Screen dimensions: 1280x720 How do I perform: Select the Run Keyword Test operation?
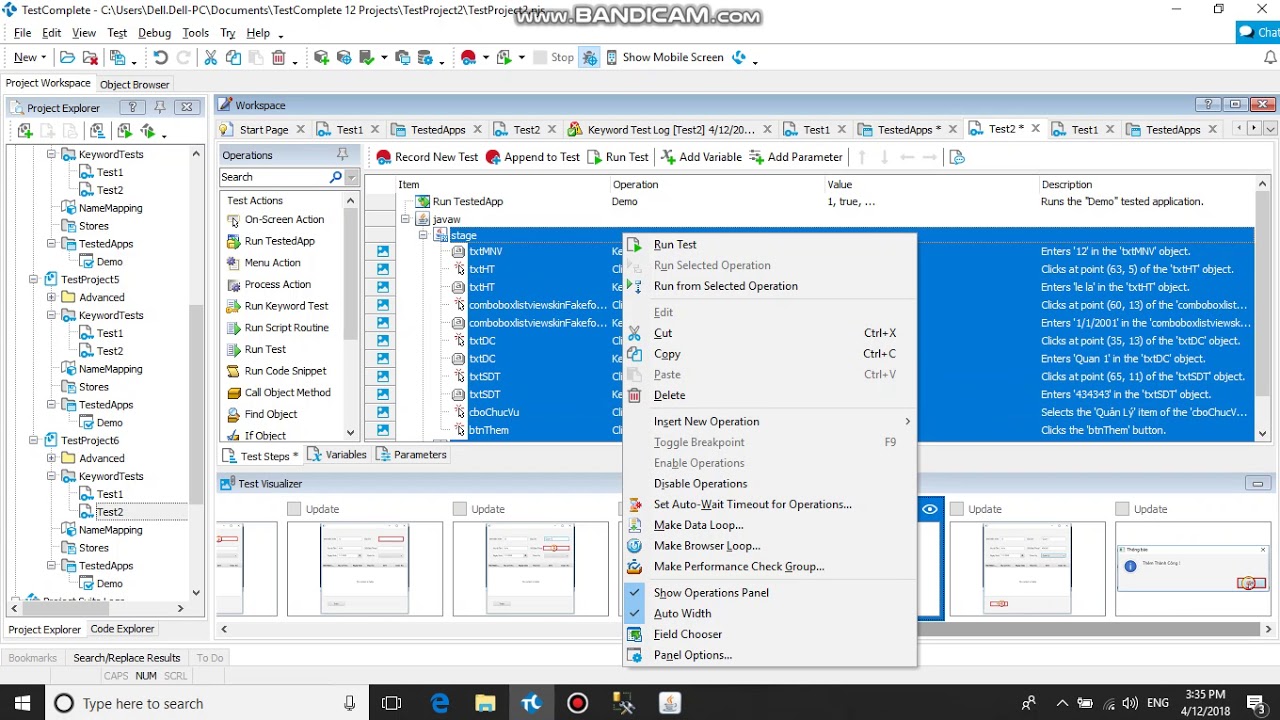coord(277,306)
